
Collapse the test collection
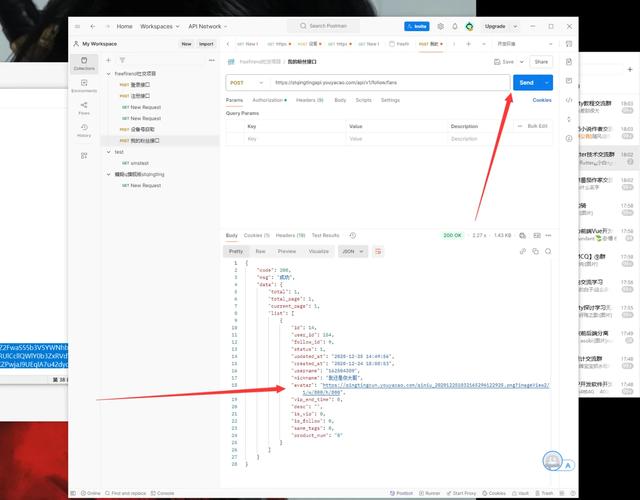tap(109, 152)
